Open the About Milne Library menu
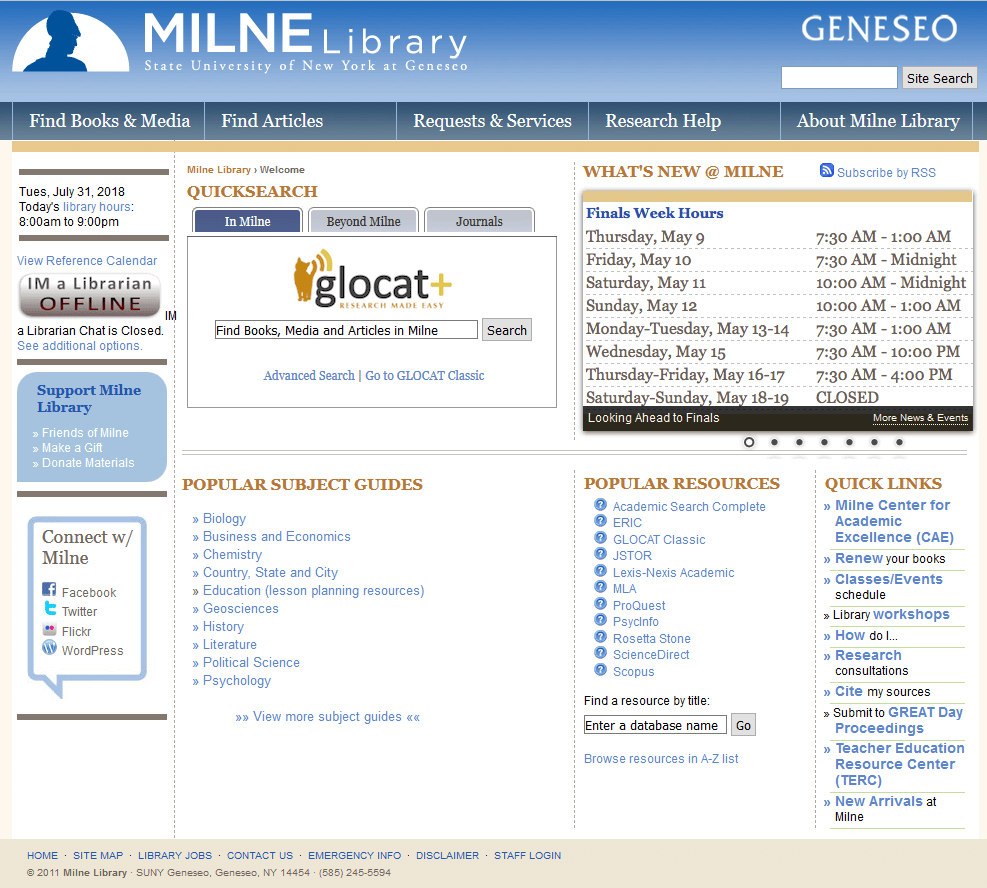Screen dimensions: 987x888 [x=876, y=120]
